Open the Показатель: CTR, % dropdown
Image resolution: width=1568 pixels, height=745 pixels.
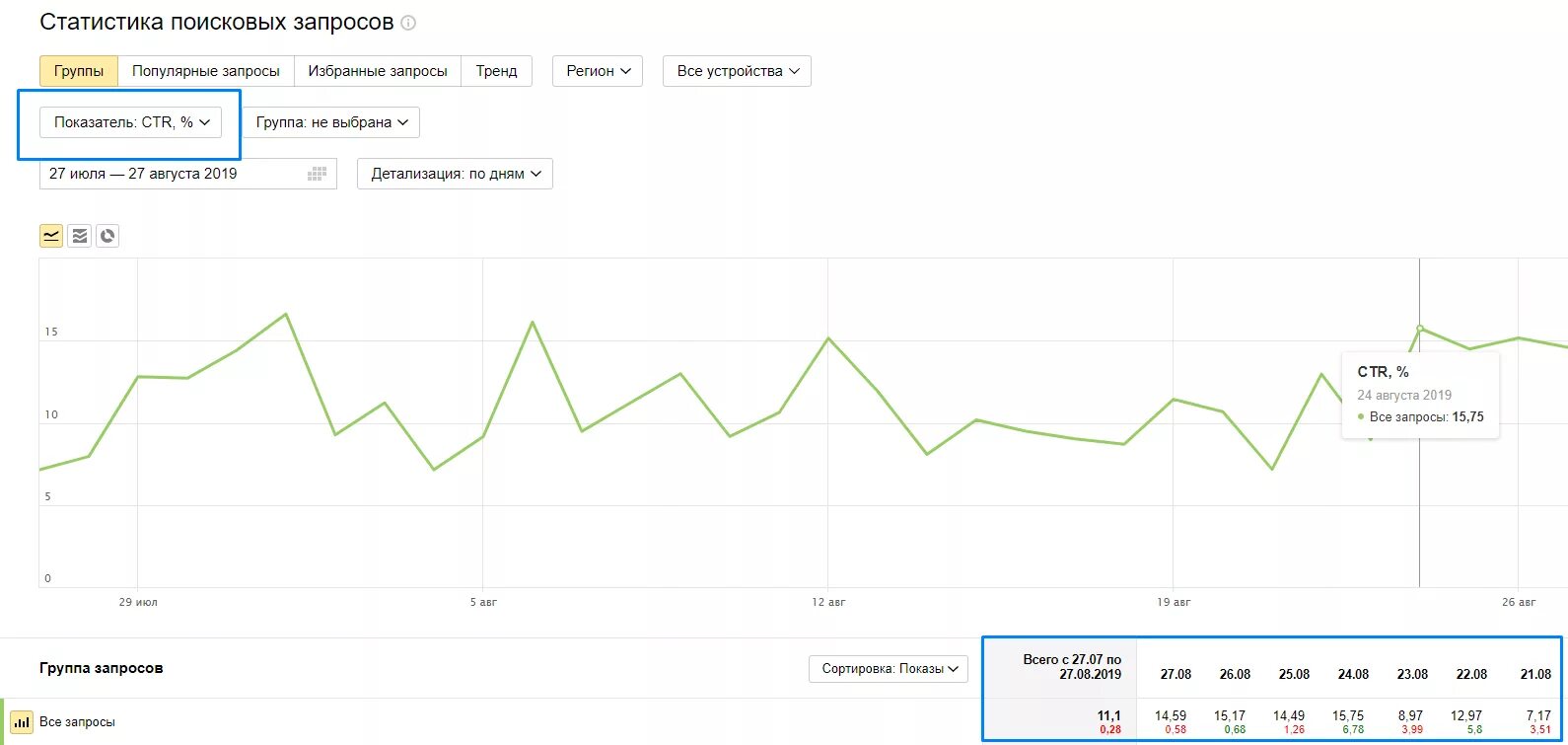click(x=130, y=122)
